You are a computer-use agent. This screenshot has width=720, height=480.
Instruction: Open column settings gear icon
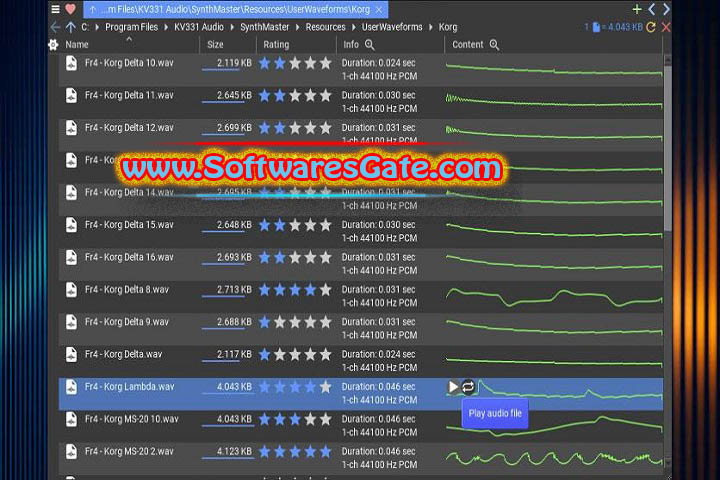53,45
